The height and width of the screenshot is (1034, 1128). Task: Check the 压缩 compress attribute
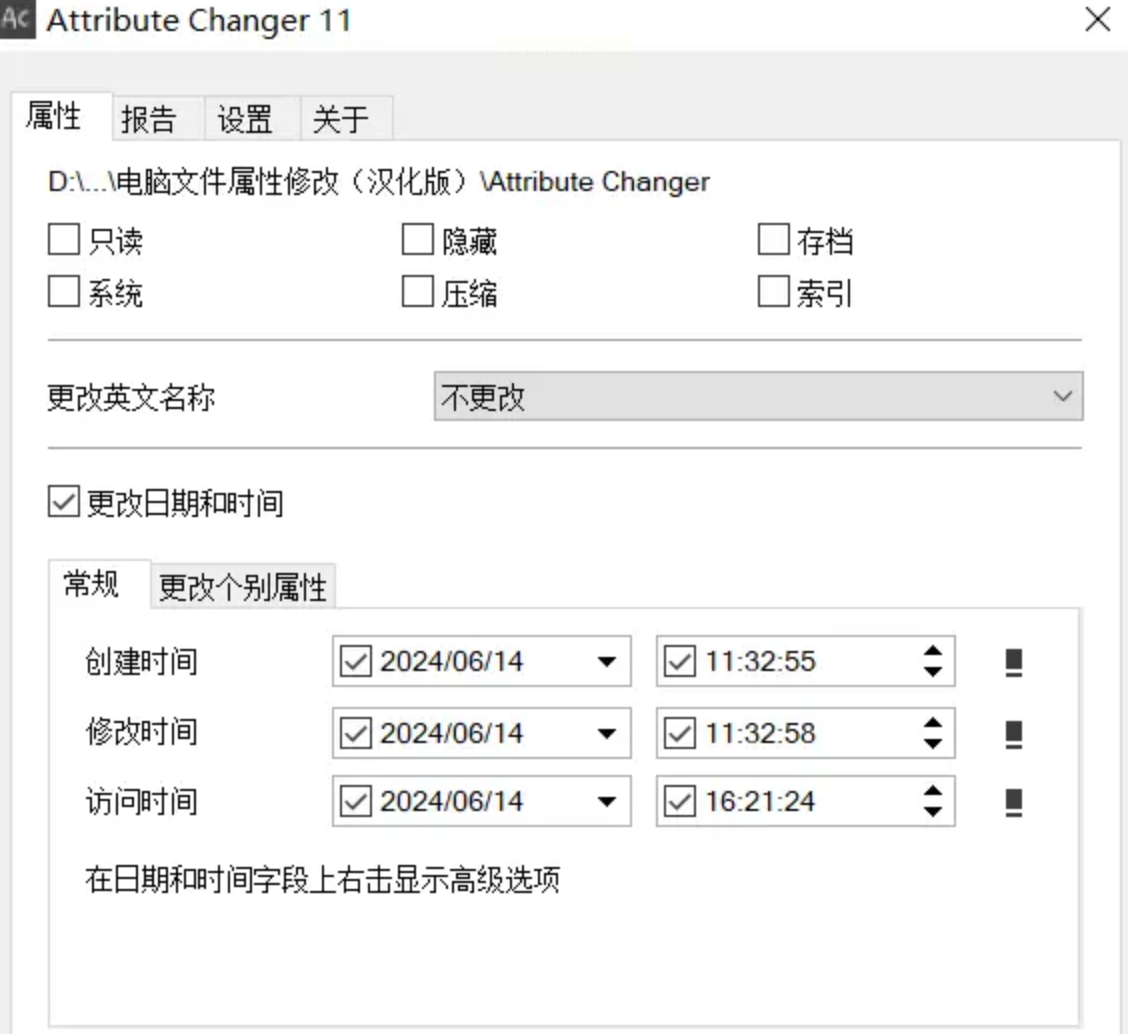[417, 293]
